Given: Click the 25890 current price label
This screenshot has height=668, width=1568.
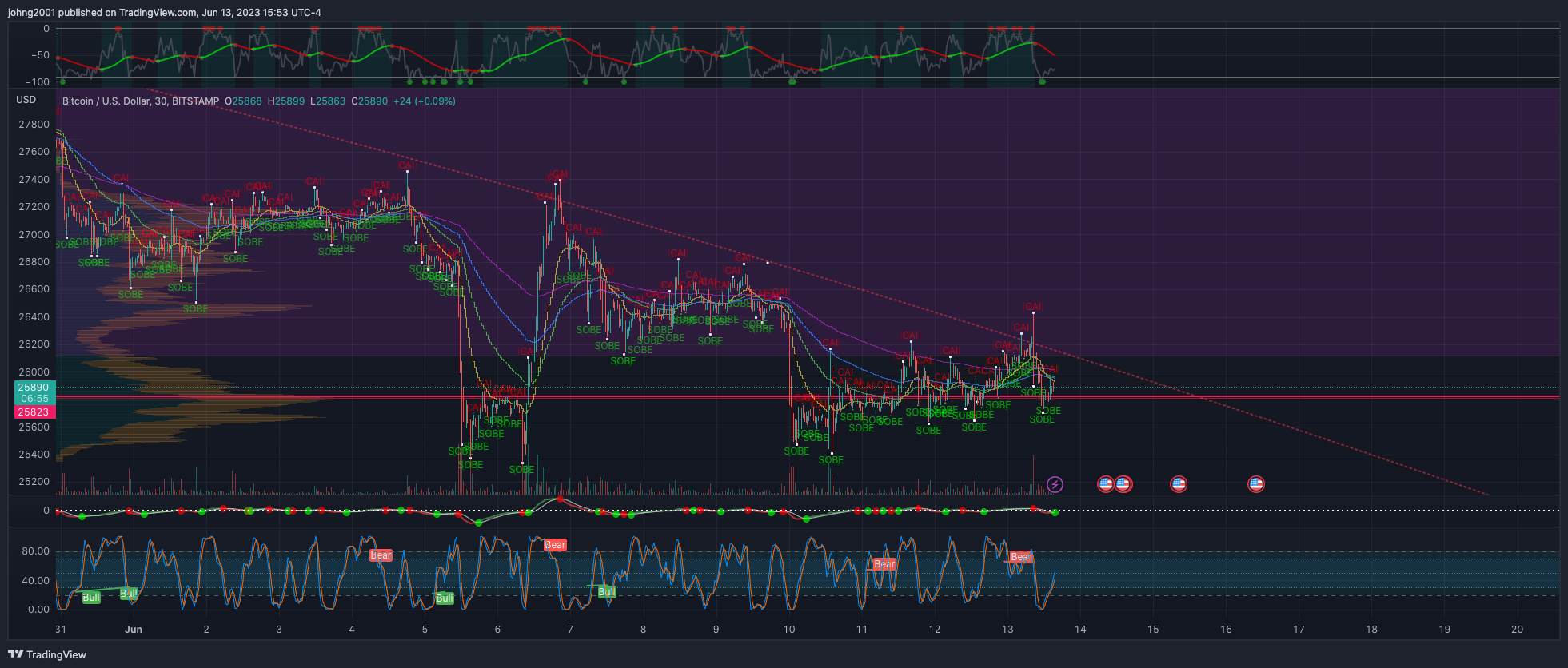Looking at the screenshot, I should point(34,388).
